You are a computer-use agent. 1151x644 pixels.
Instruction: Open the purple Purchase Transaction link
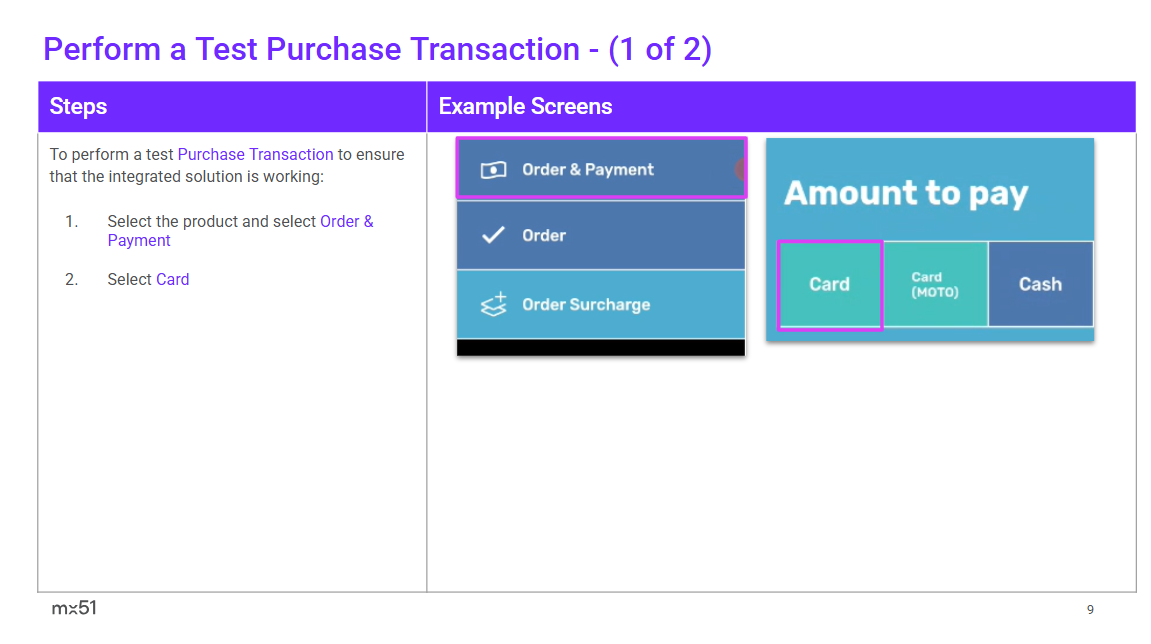point(255,154)
